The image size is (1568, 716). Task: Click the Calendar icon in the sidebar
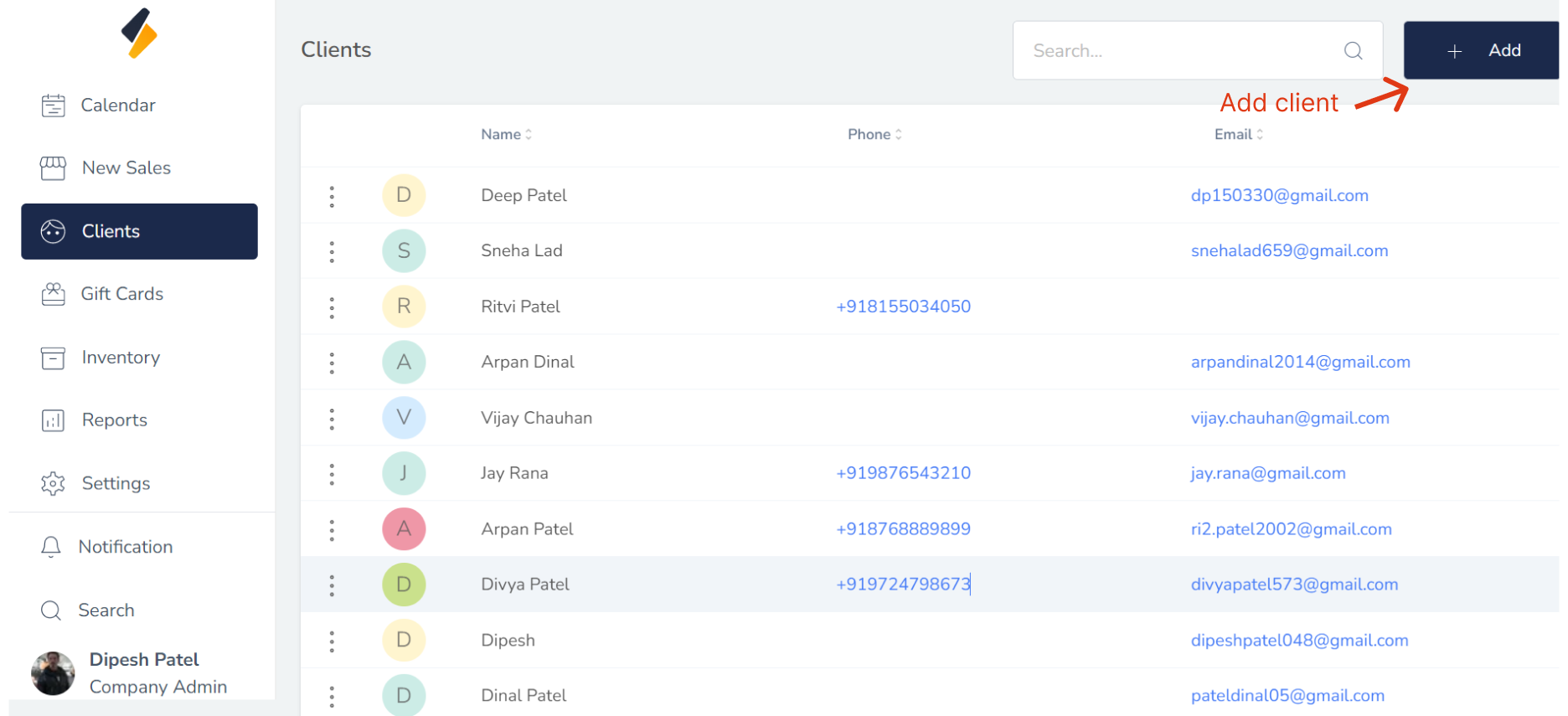pos(53,106)
